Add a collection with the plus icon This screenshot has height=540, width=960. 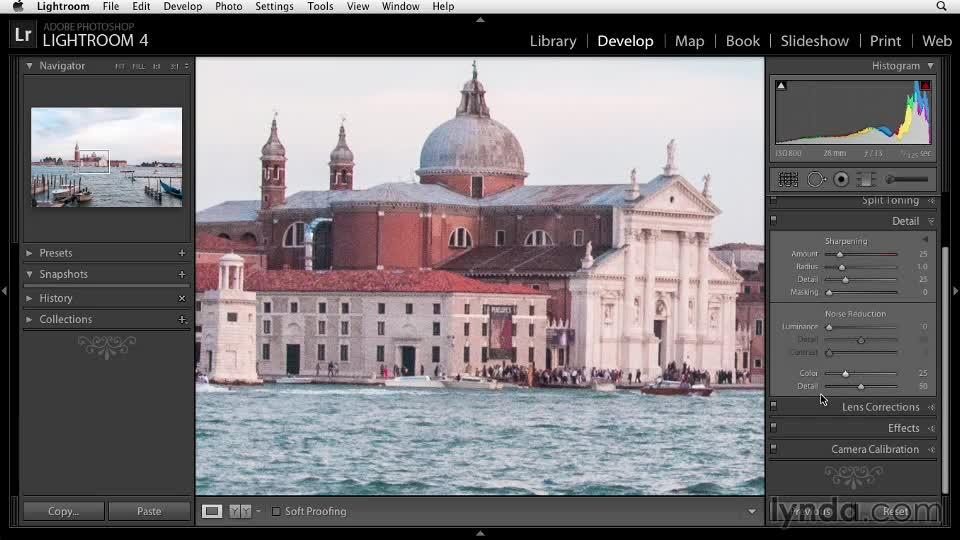(182, 319)
